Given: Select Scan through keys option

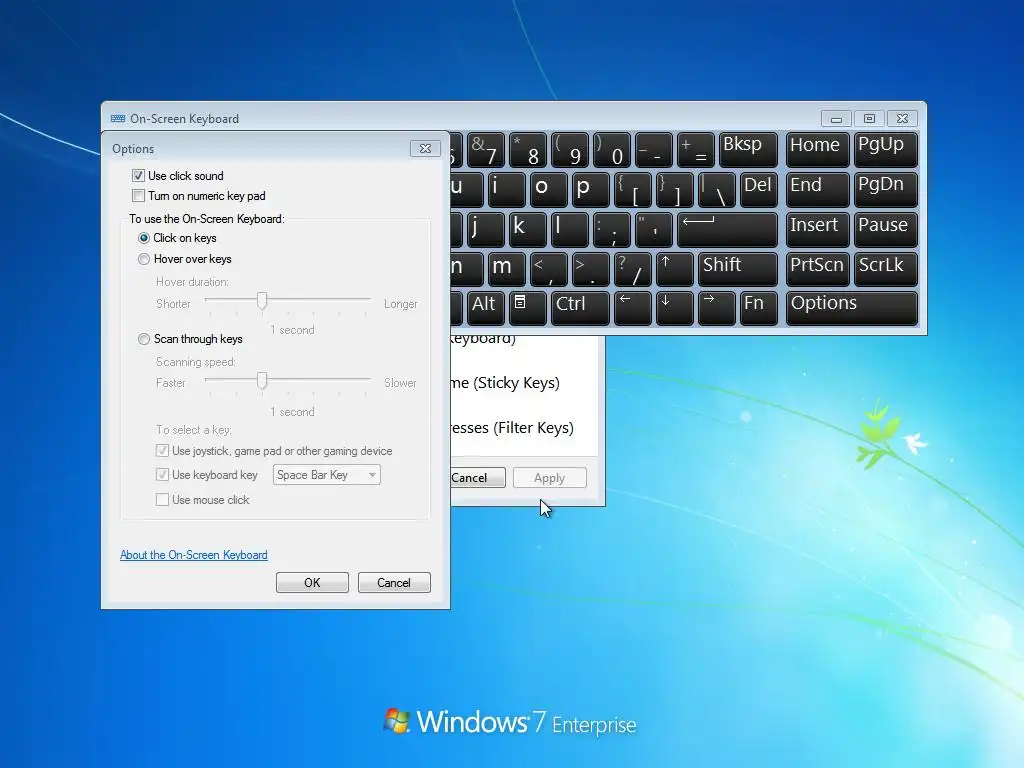Looking at the screenshot, I should point(144,339).
